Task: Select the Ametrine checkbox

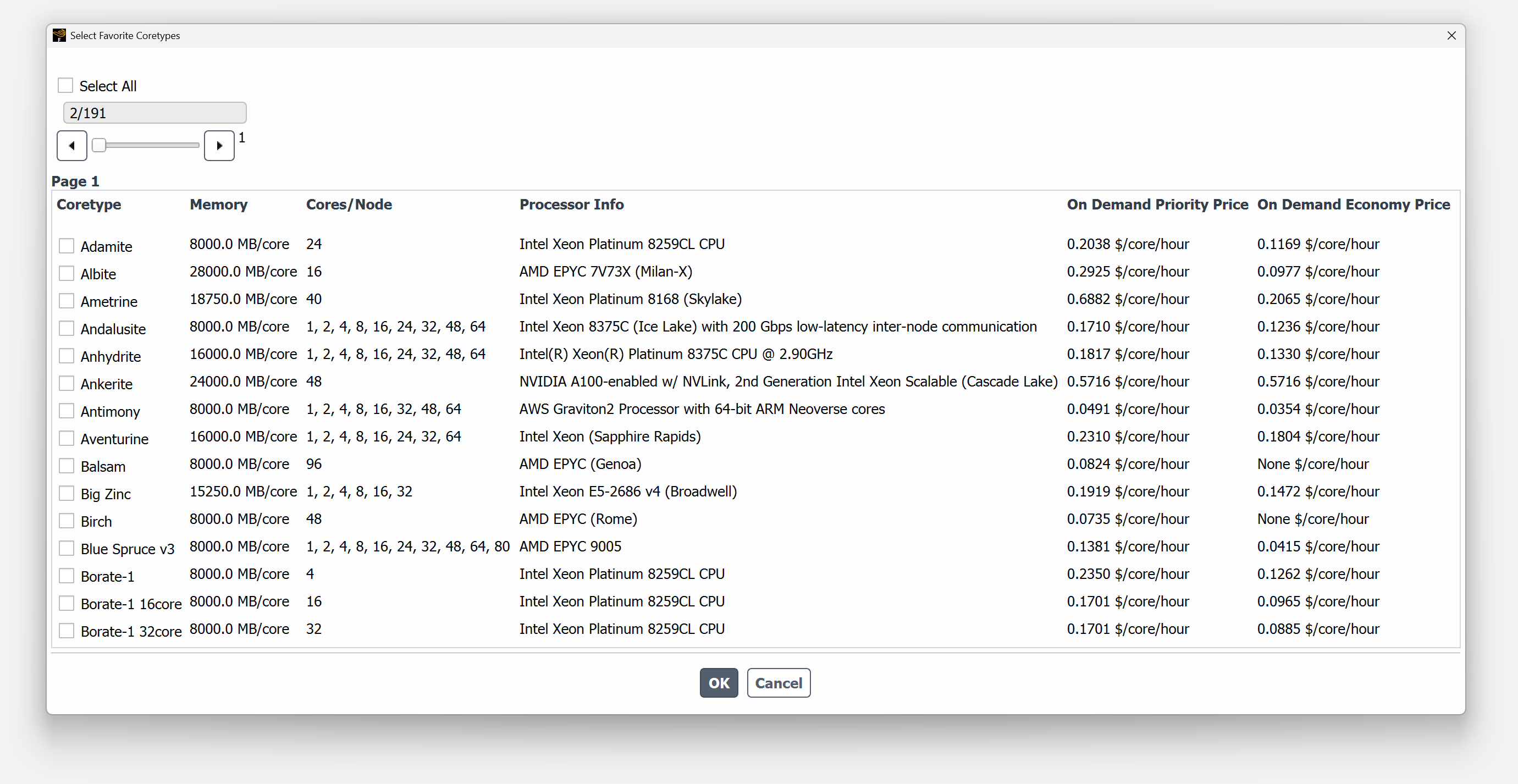Action: click(x=67, y=301)
